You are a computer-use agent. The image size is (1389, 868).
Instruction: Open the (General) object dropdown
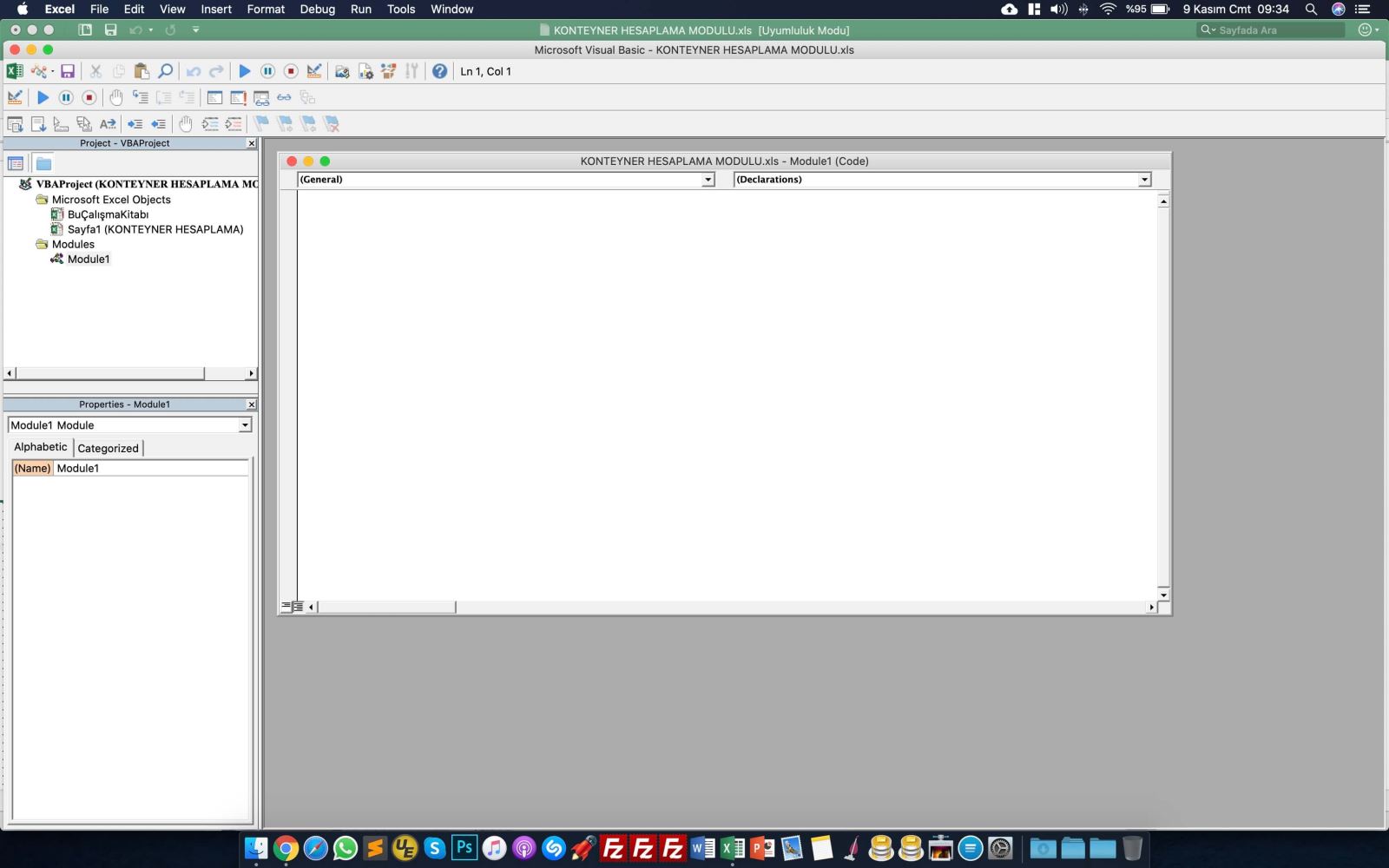(x=708, y=180)
